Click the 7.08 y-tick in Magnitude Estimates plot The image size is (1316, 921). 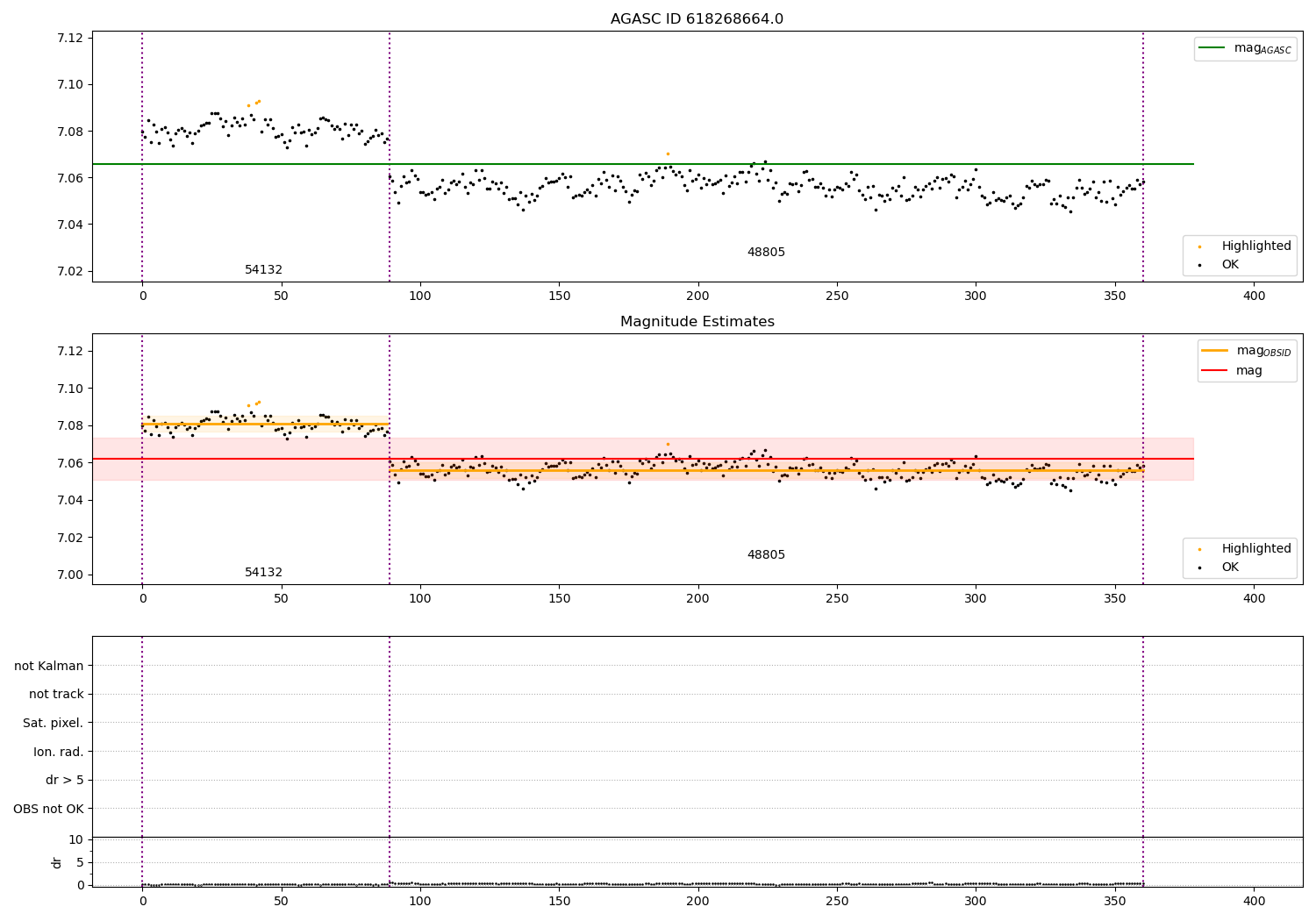coord(68,425)
